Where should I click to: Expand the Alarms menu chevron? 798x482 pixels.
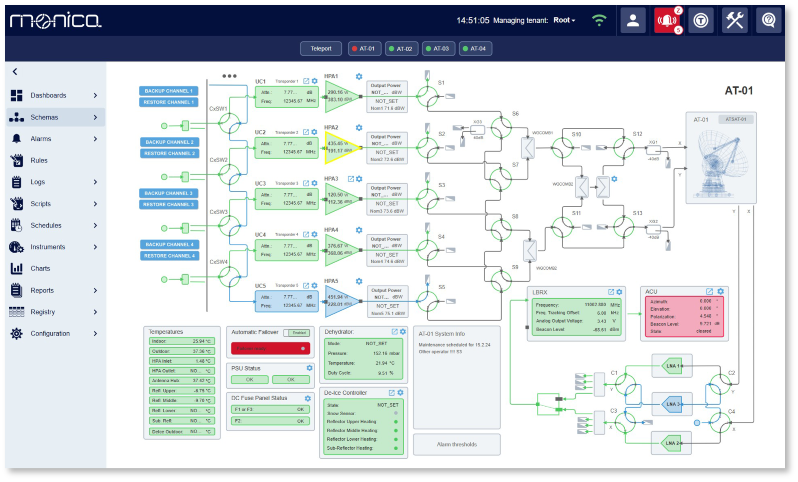pyautogui.click(x=95, y=138)
